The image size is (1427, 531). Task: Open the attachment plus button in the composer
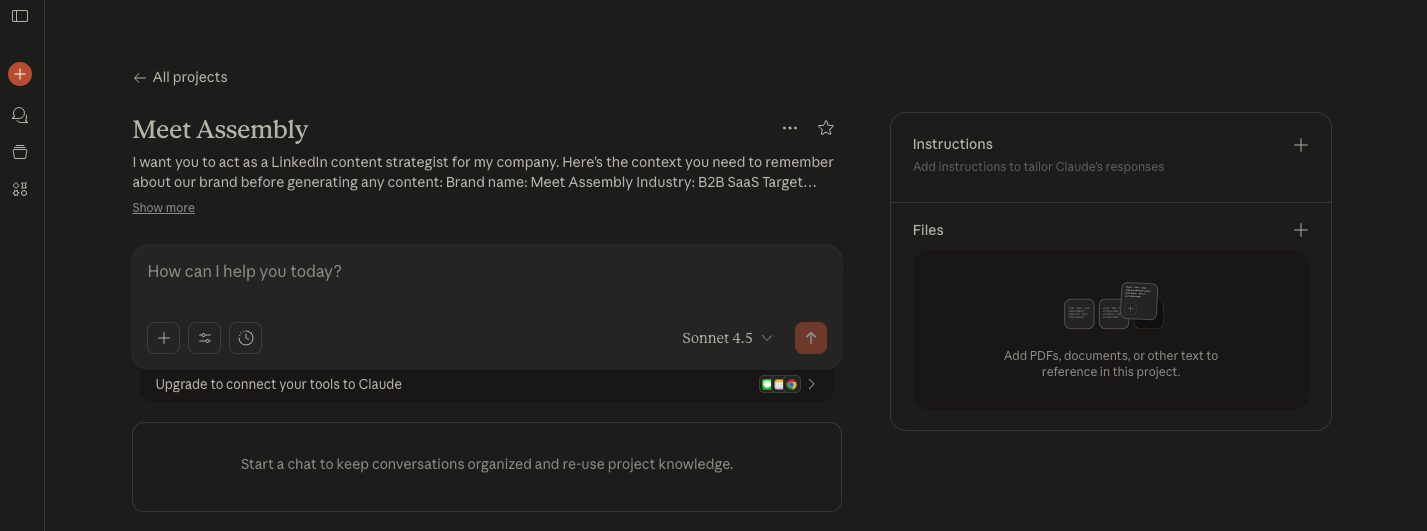[164, 338]
